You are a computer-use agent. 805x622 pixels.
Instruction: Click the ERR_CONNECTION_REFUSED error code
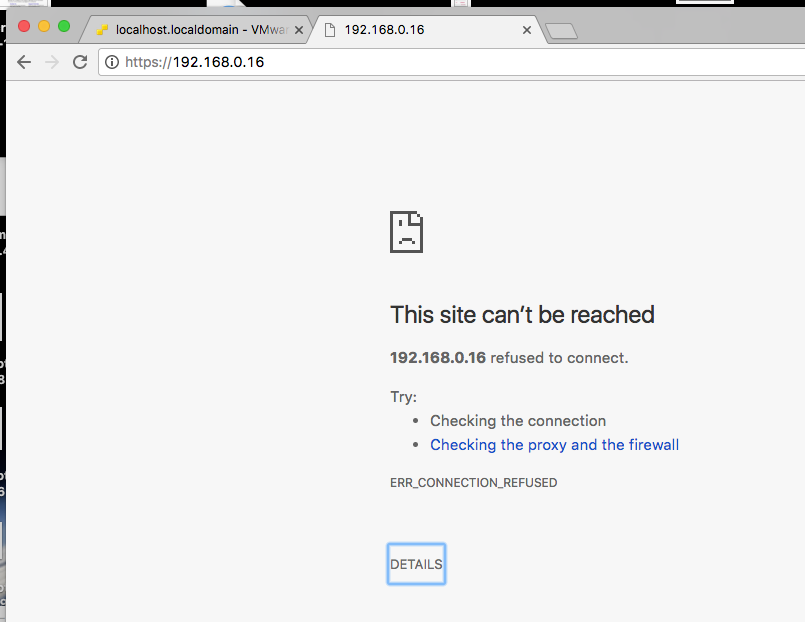(473, 483)
